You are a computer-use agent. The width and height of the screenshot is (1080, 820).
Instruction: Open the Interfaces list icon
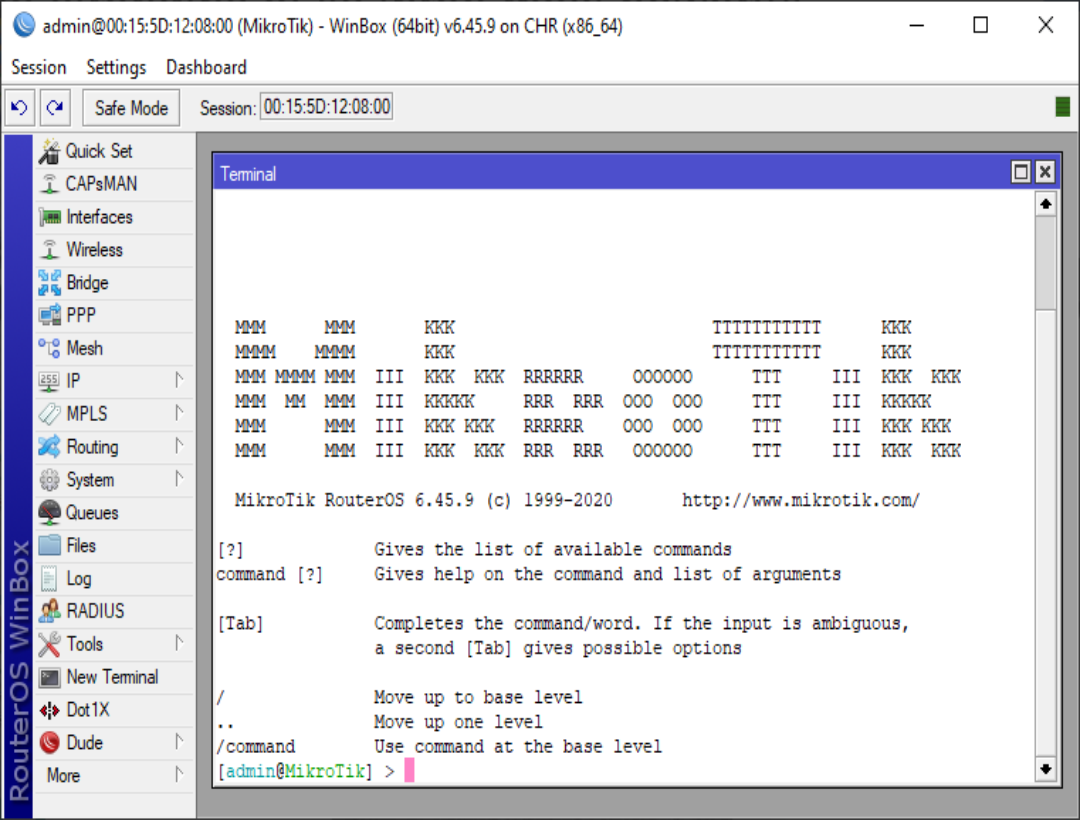pyautogui.click(x=49, y=217)
